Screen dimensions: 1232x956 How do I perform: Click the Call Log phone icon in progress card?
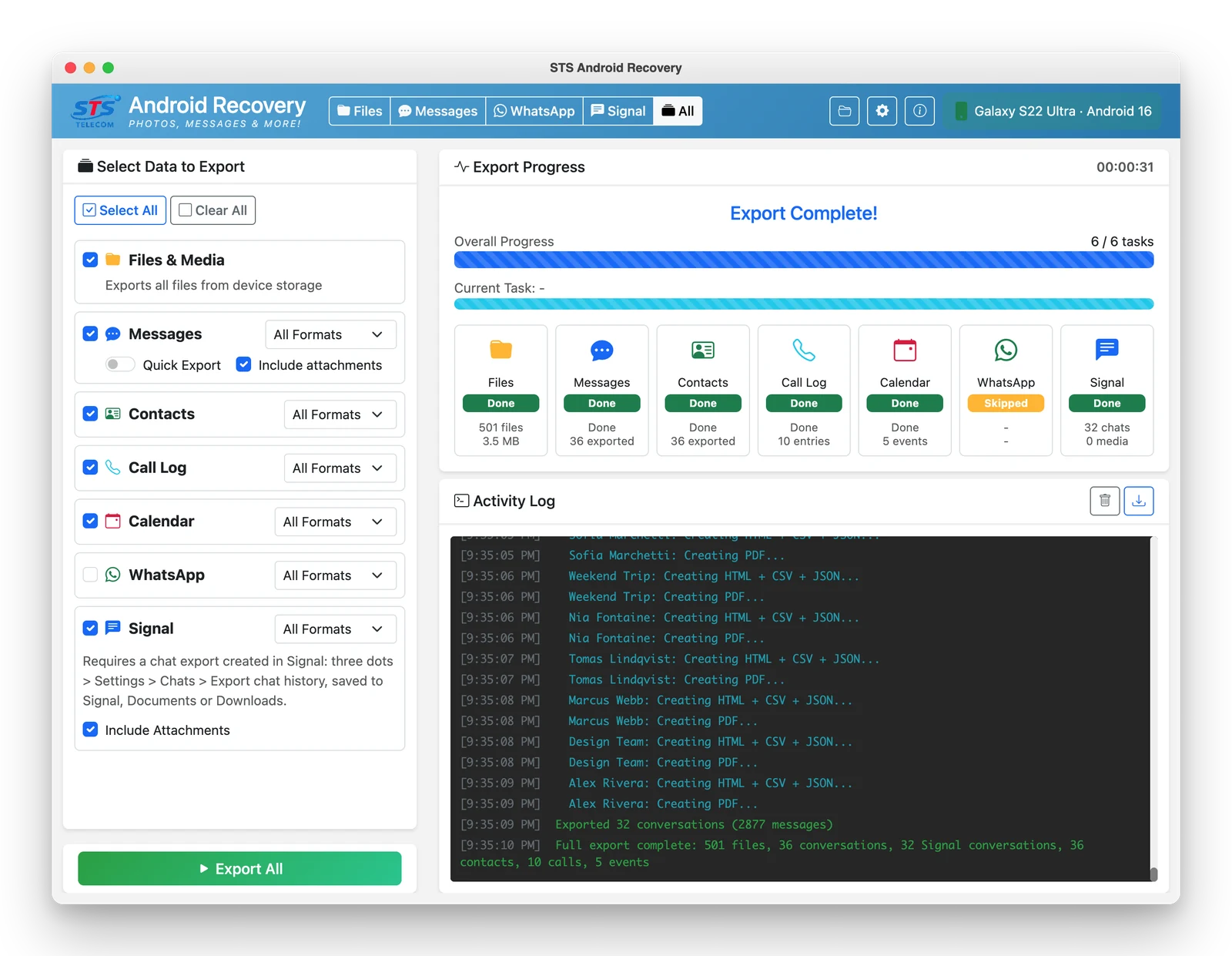[x=804, y=350]
